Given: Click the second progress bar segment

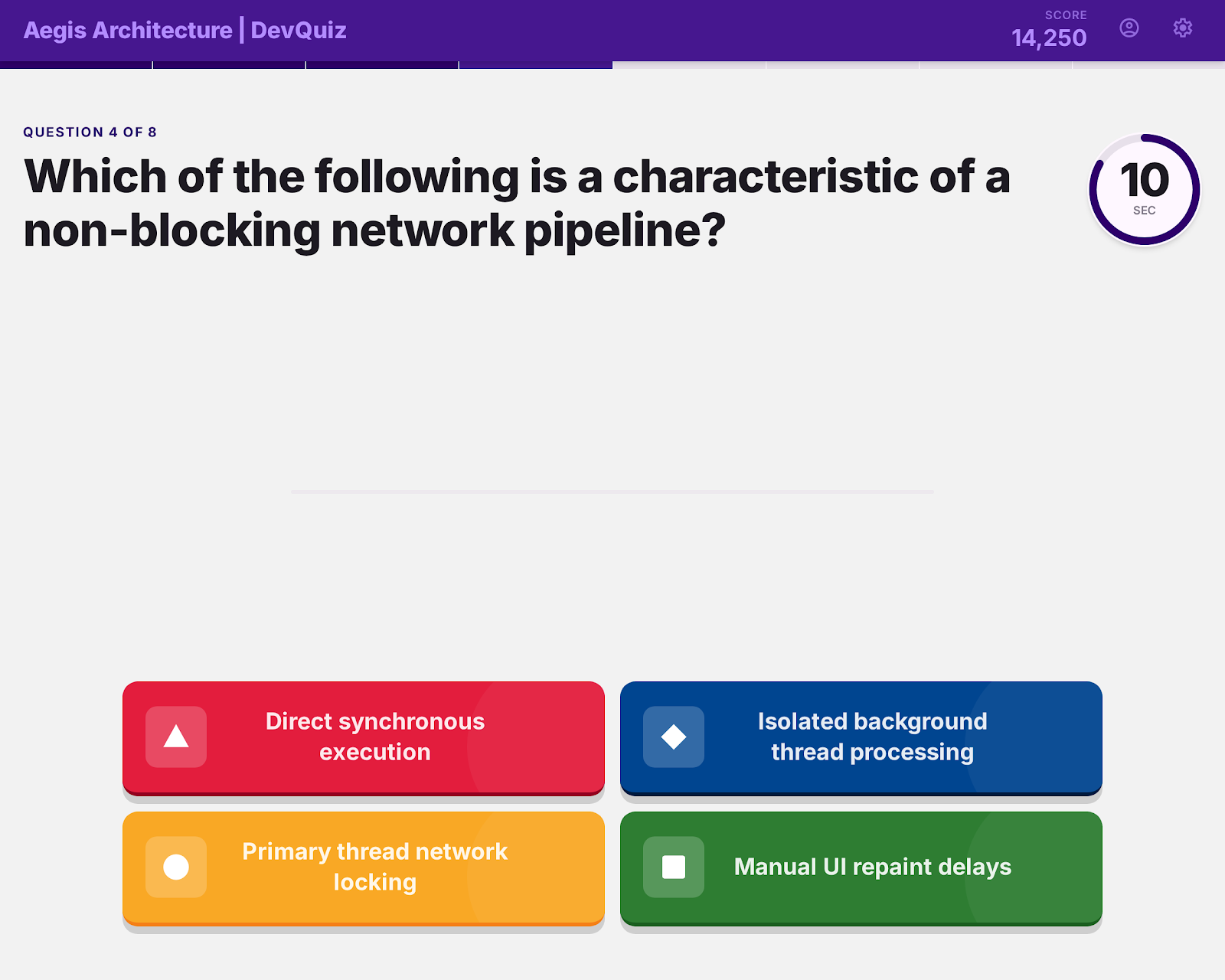Looking at the screenshot, I should 230,65.
